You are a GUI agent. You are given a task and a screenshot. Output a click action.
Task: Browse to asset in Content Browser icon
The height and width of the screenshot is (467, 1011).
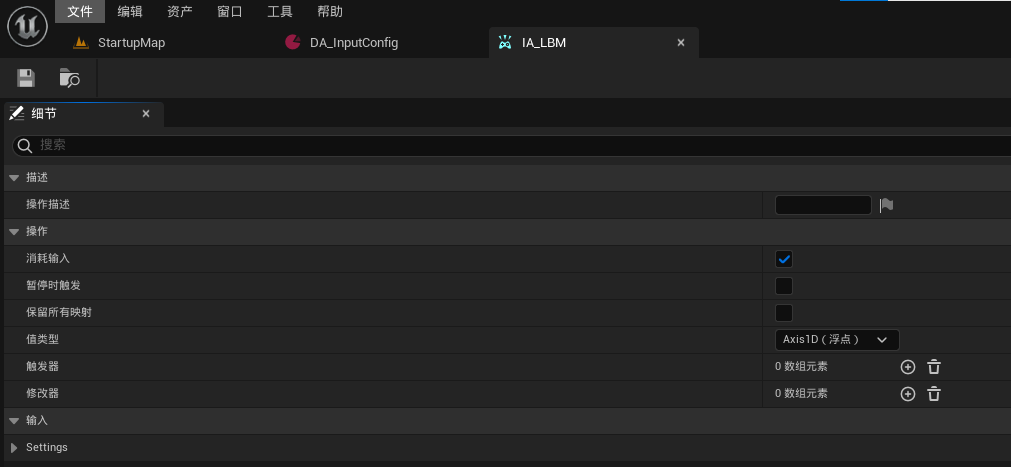pos(70,78)
